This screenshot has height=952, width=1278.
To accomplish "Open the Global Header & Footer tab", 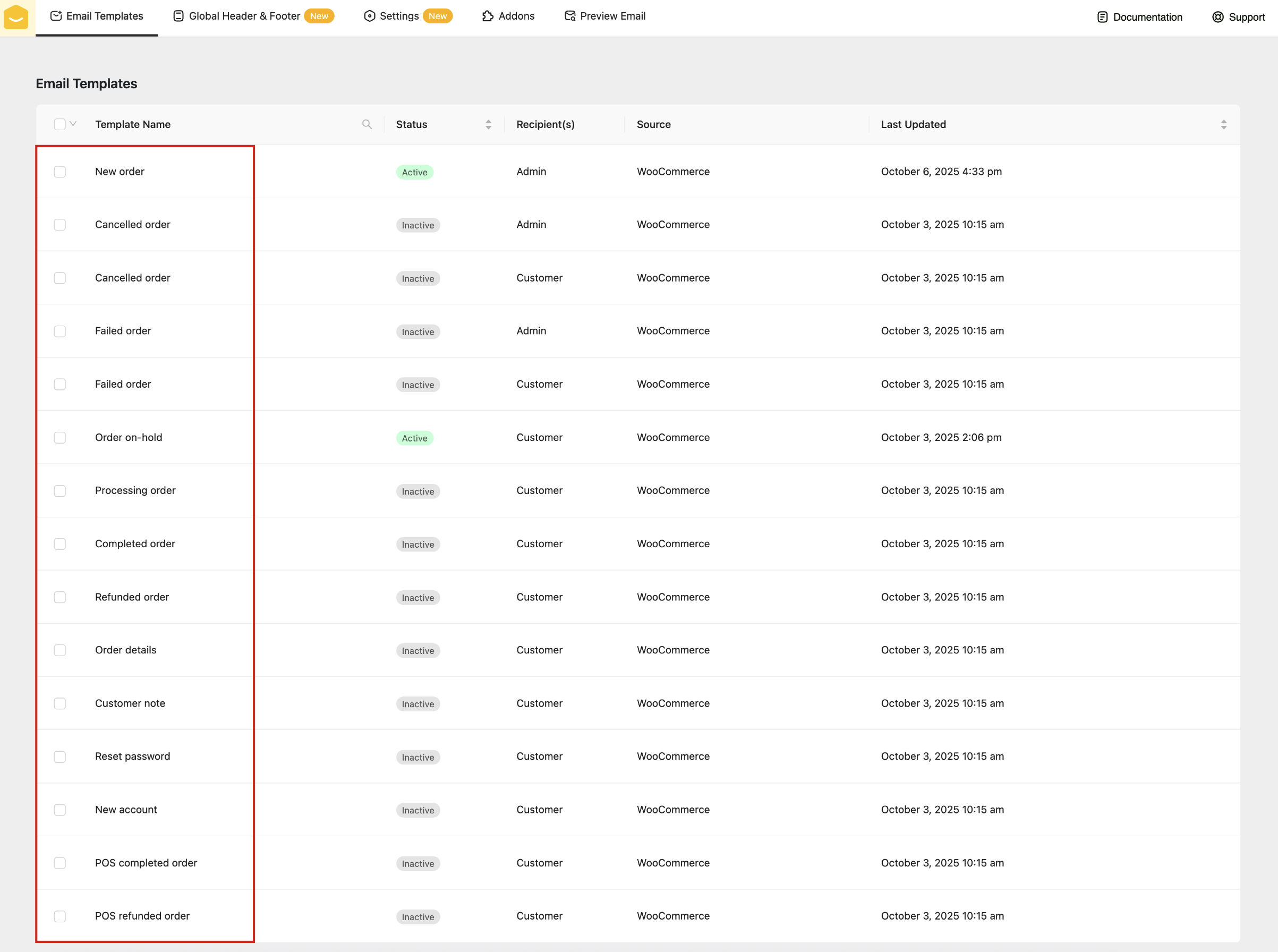I will [244, 16].
